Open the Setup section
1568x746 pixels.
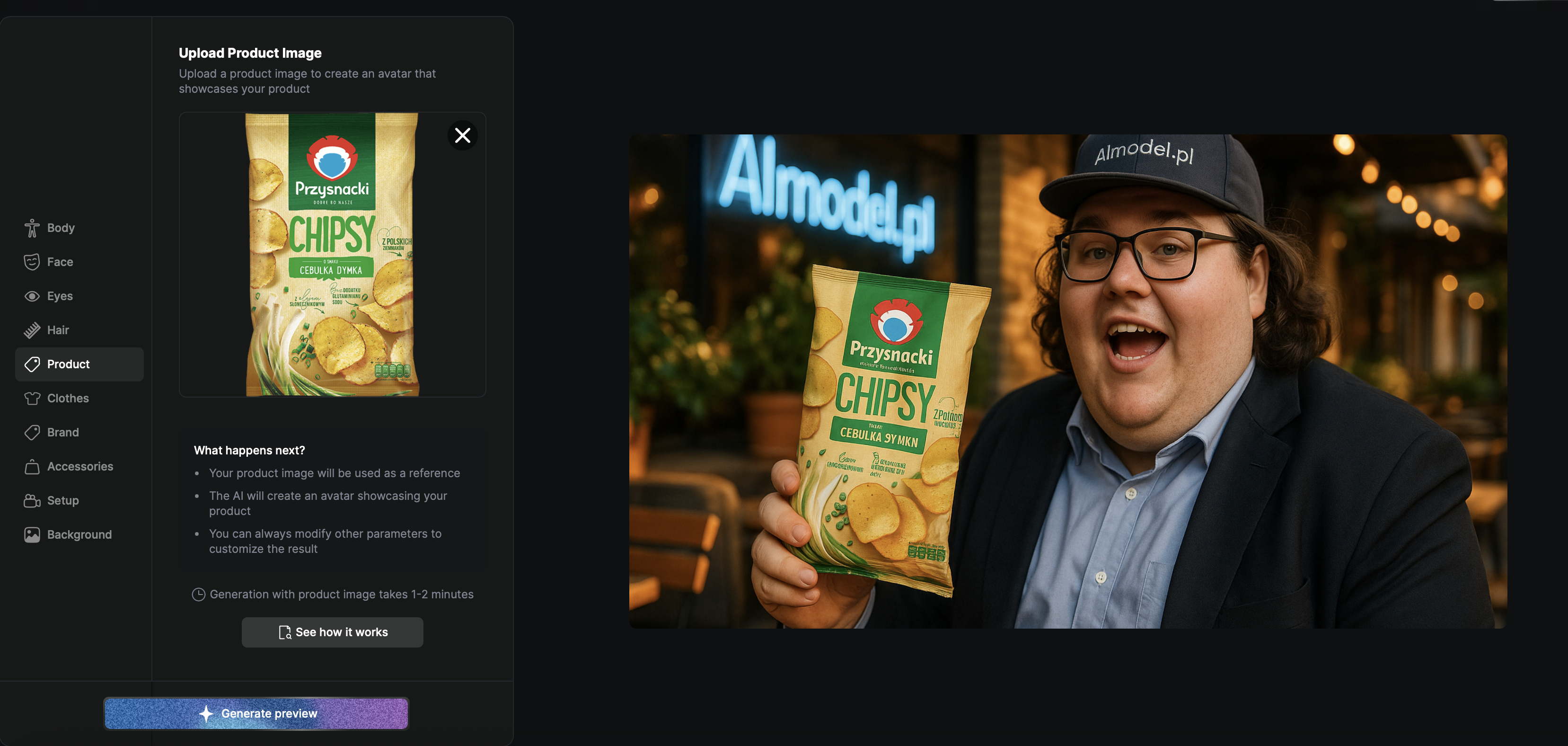[x=79, y=501]
